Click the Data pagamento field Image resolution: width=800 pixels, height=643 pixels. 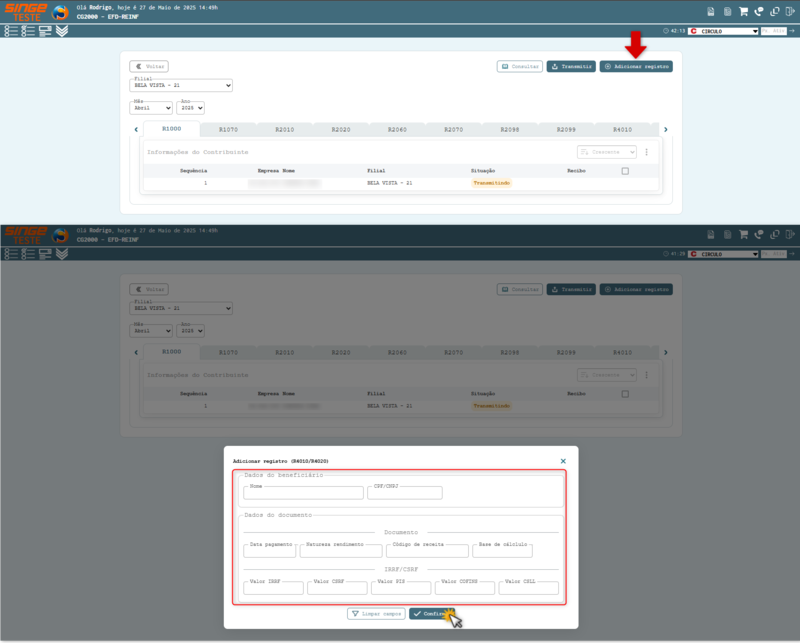coord(269,551)
